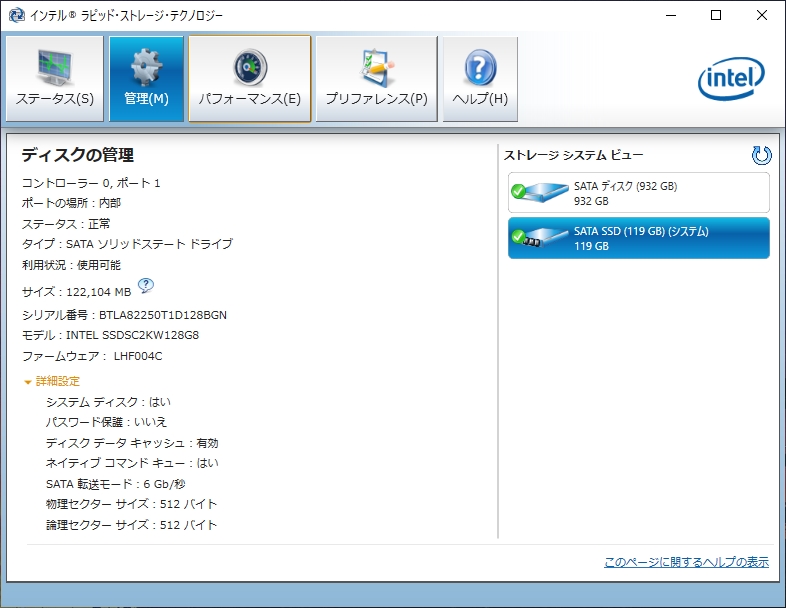Click the 物理セクター サイズ: 512 バイト line
Viewport: 786px width, 608px height.
(x=131, y=504)
